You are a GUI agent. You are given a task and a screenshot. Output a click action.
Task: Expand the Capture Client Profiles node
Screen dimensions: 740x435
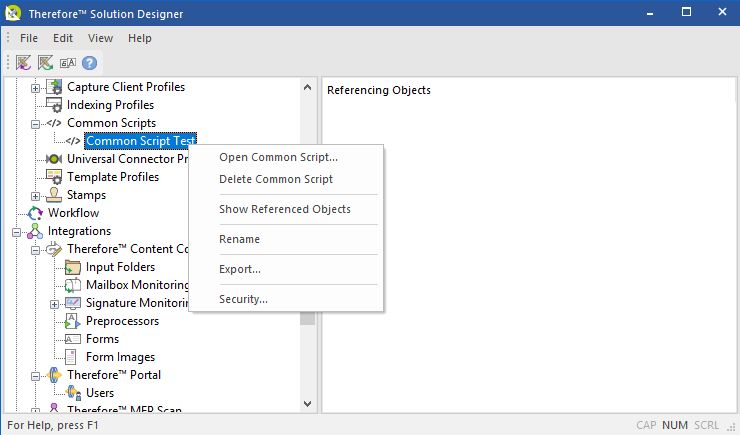click(36, 87)
